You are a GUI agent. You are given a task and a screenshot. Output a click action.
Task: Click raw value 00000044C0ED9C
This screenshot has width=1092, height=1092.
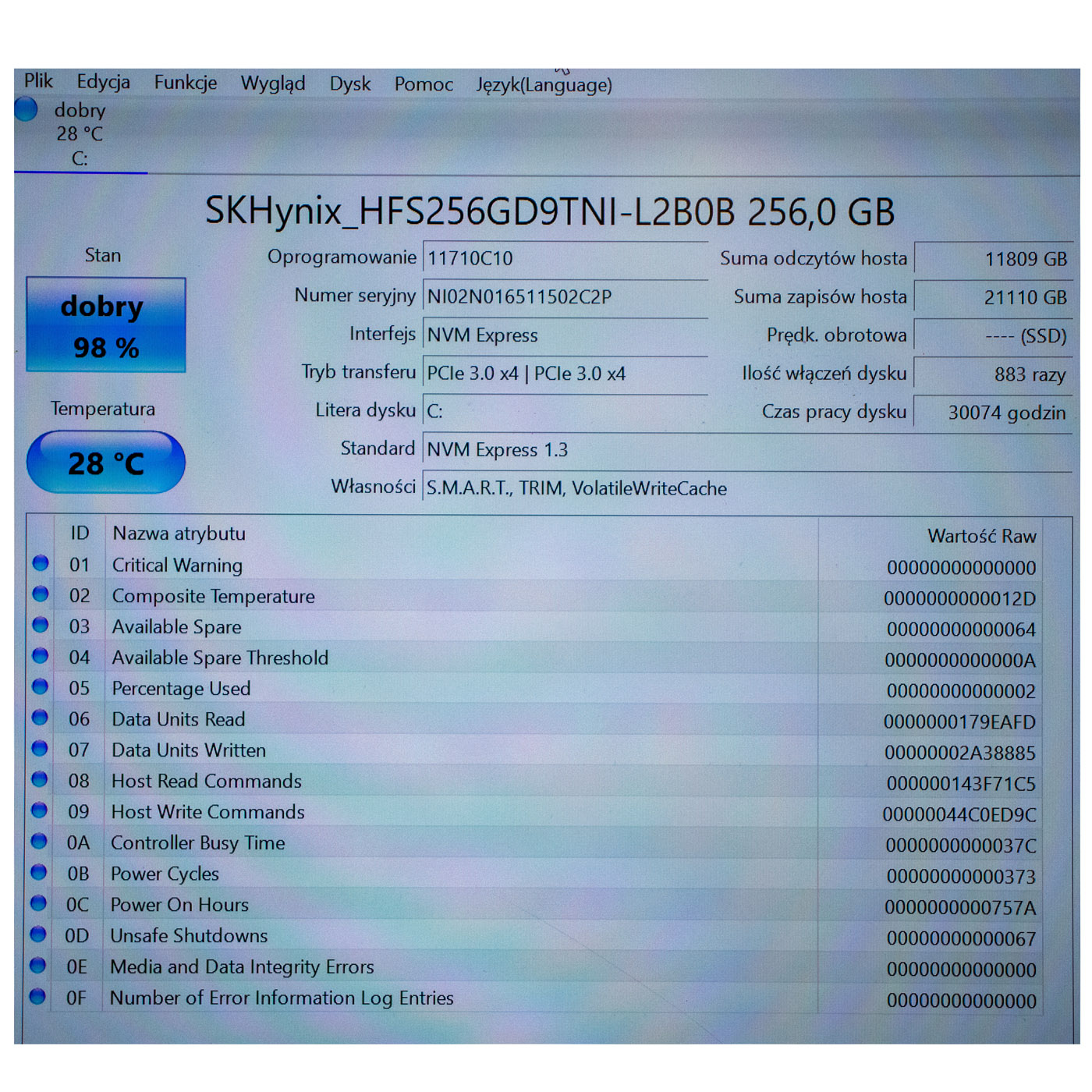pos(959,815)
